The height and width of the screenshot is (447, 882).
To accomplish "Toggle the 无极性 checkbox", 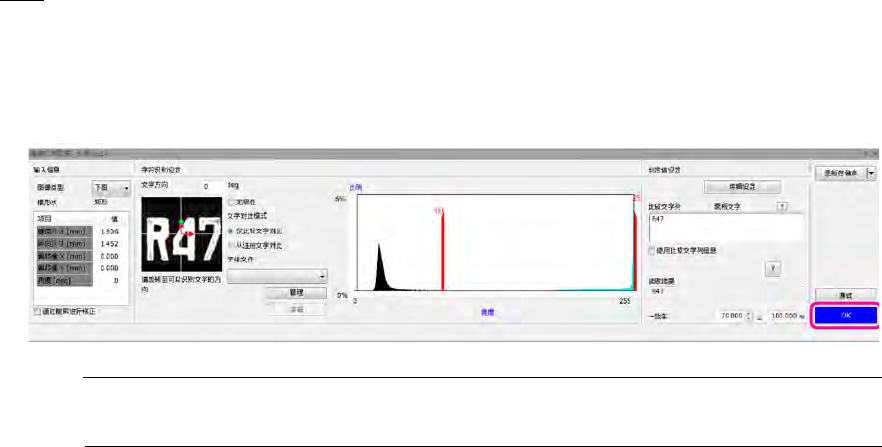I will click(x=231, y=202).
